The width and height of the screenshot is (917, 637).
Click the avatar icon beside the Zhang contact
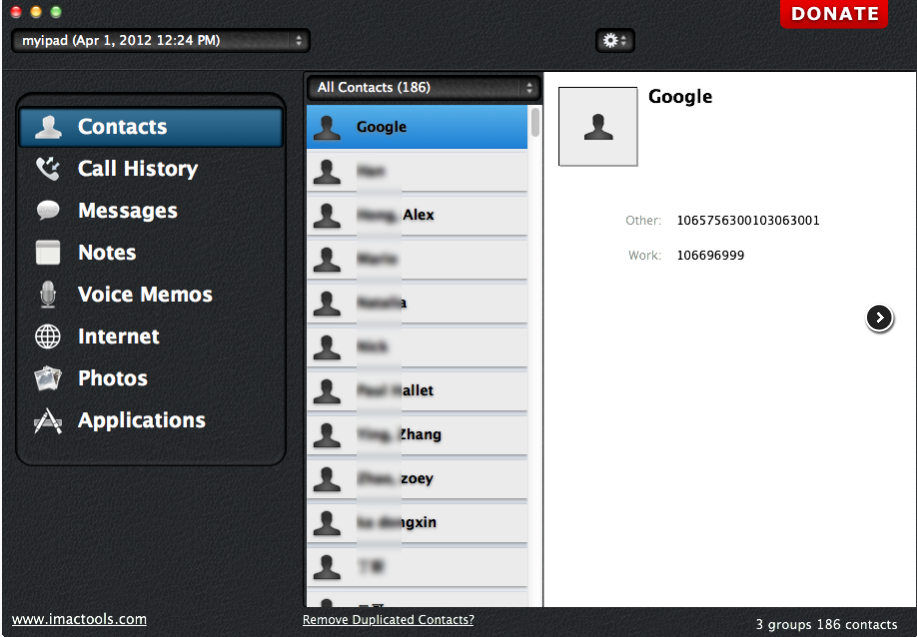click(x=327, y=435)
